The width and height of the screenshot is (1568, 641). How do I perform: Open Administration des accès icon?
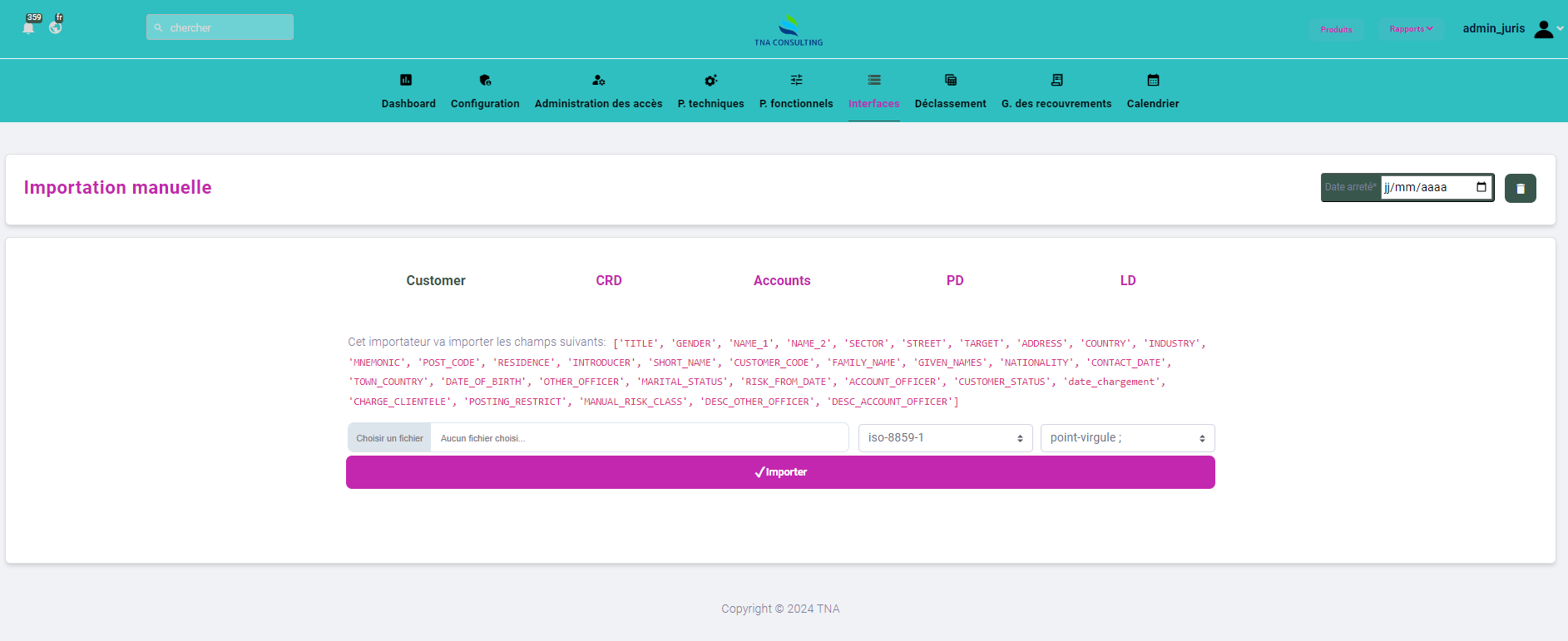click(598, 81)
